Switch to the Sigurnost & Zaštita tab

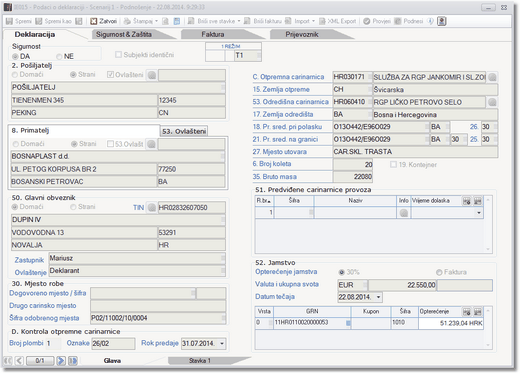click(x=124, y=34)
